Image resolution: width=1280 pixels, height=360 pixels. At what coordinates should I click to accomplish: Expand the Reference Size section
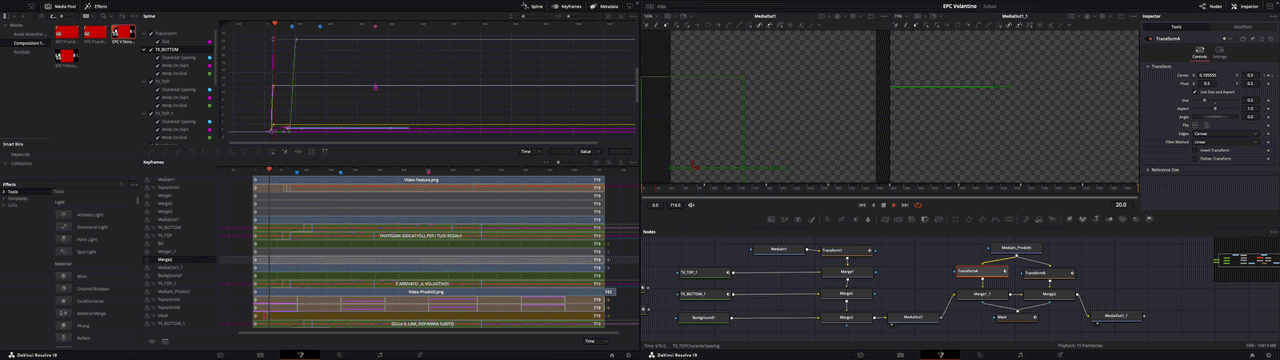coord(1148,170)
